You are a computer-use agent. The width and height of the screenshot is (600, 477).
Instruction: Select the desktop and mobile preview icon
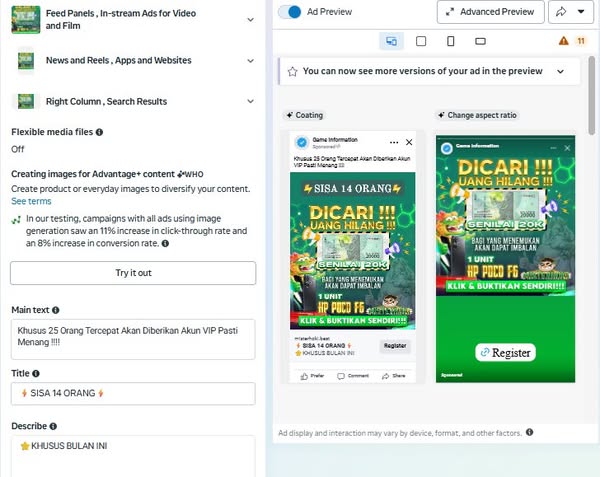click(x=391, y=41)
